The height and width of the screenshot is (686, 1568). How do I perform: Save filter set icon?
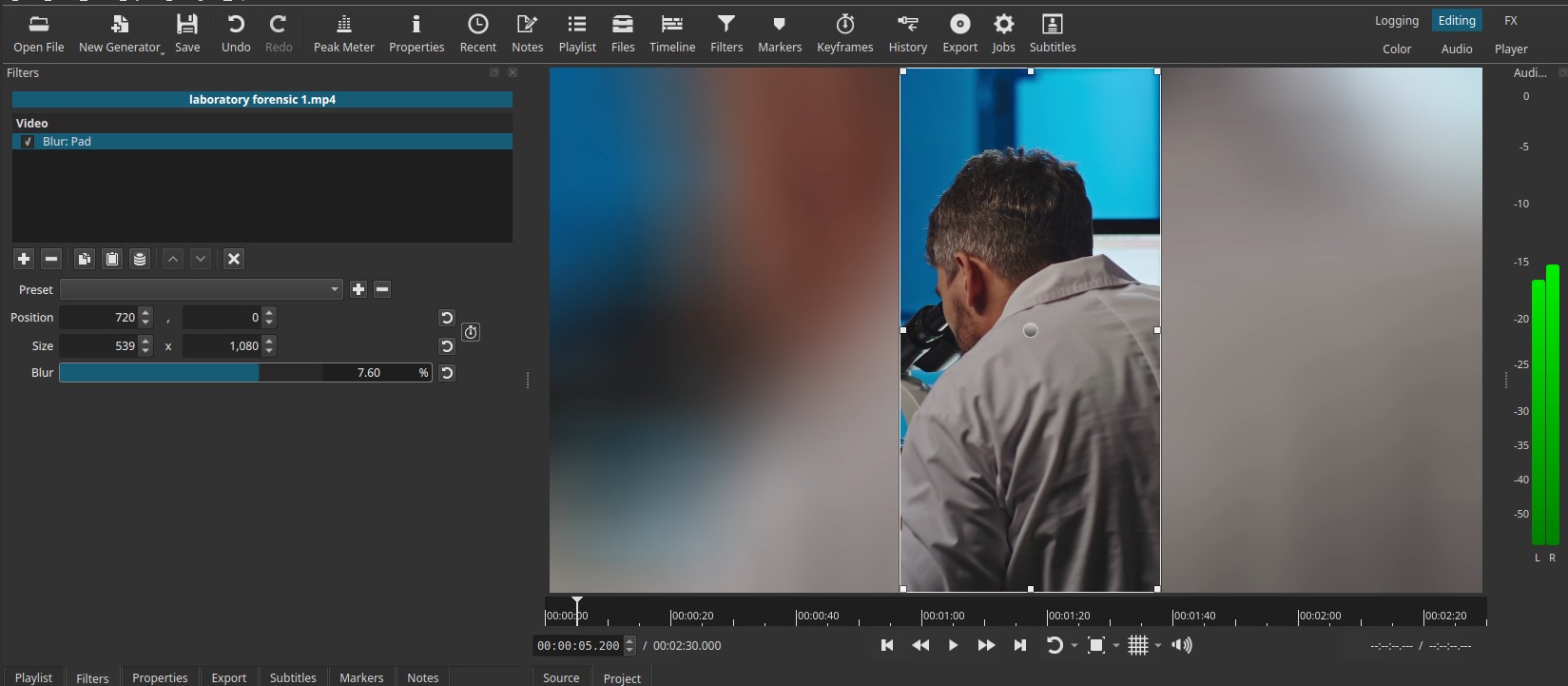click(140, 259)
